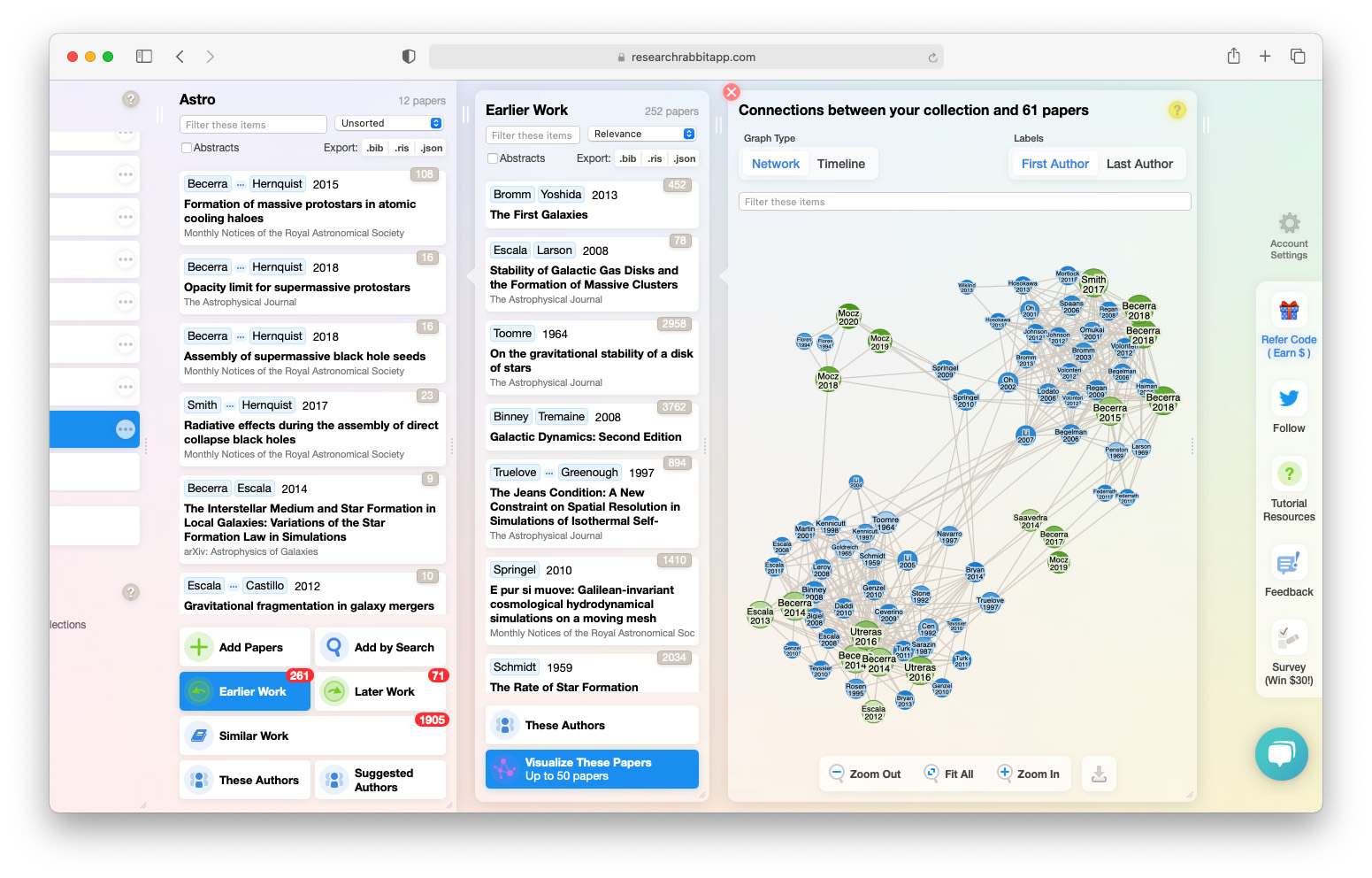Select First Author labels
1372x878 pixels.
[1055, 164]
